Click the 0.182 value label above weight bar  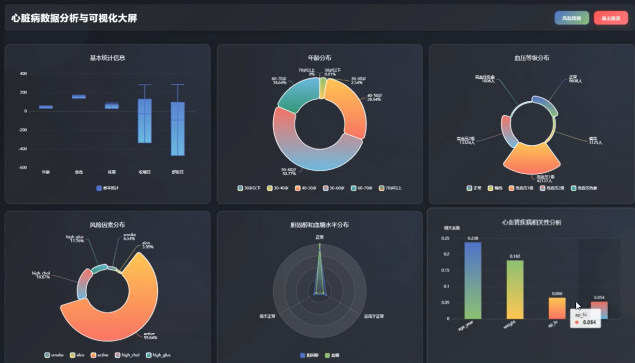(x=515, y=256)
